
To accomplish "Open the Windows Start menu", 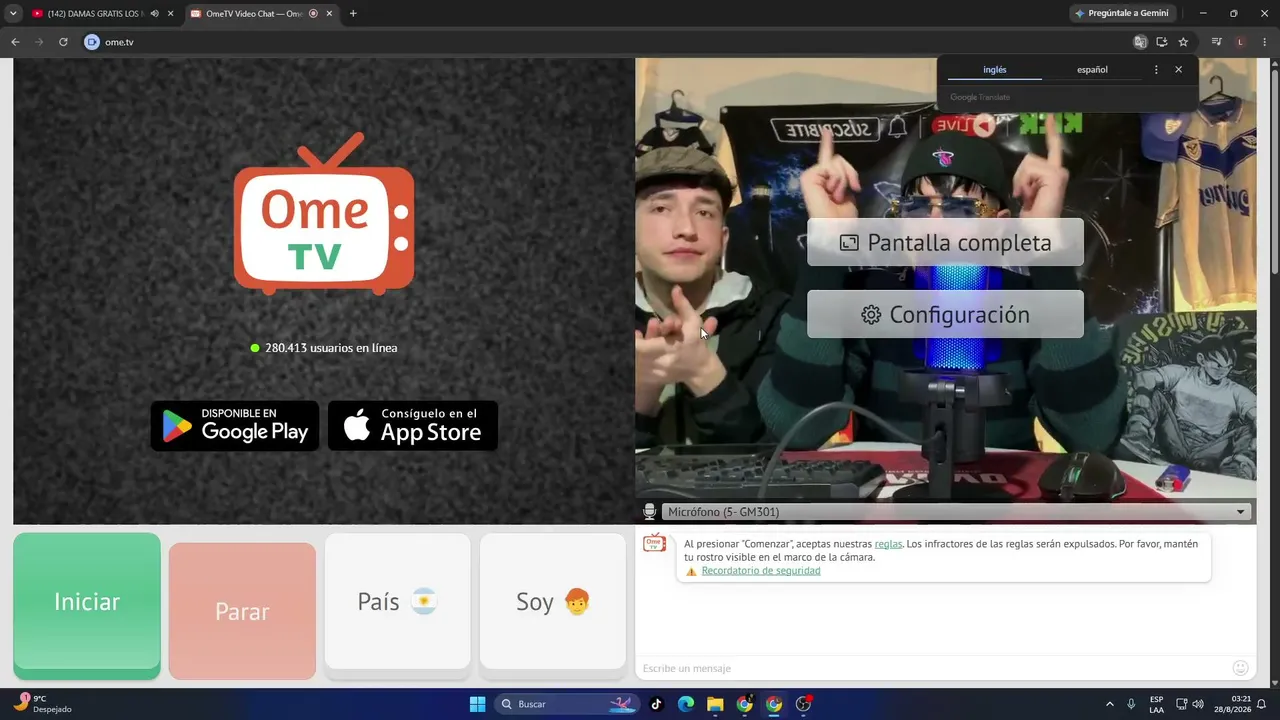I will point(477,704).
